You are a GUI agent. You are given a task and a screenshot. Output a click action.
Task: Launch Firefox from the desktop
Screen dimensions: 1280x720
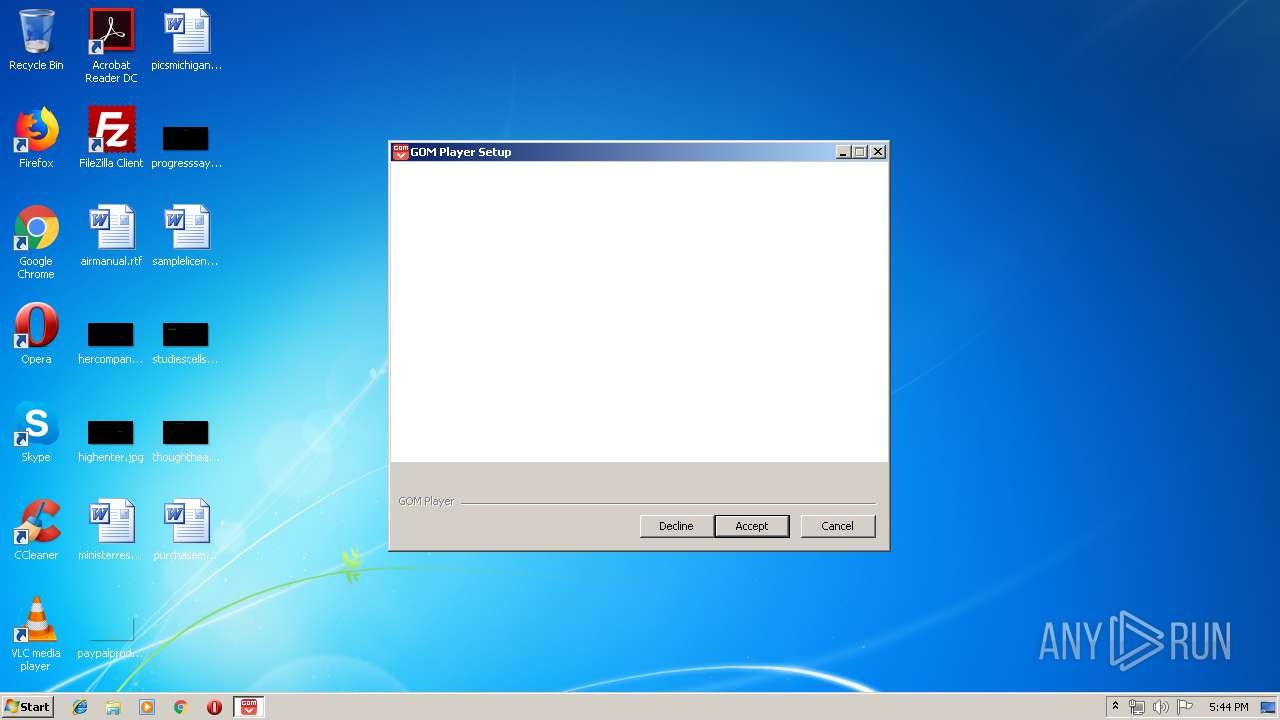(x=36, y=138)
